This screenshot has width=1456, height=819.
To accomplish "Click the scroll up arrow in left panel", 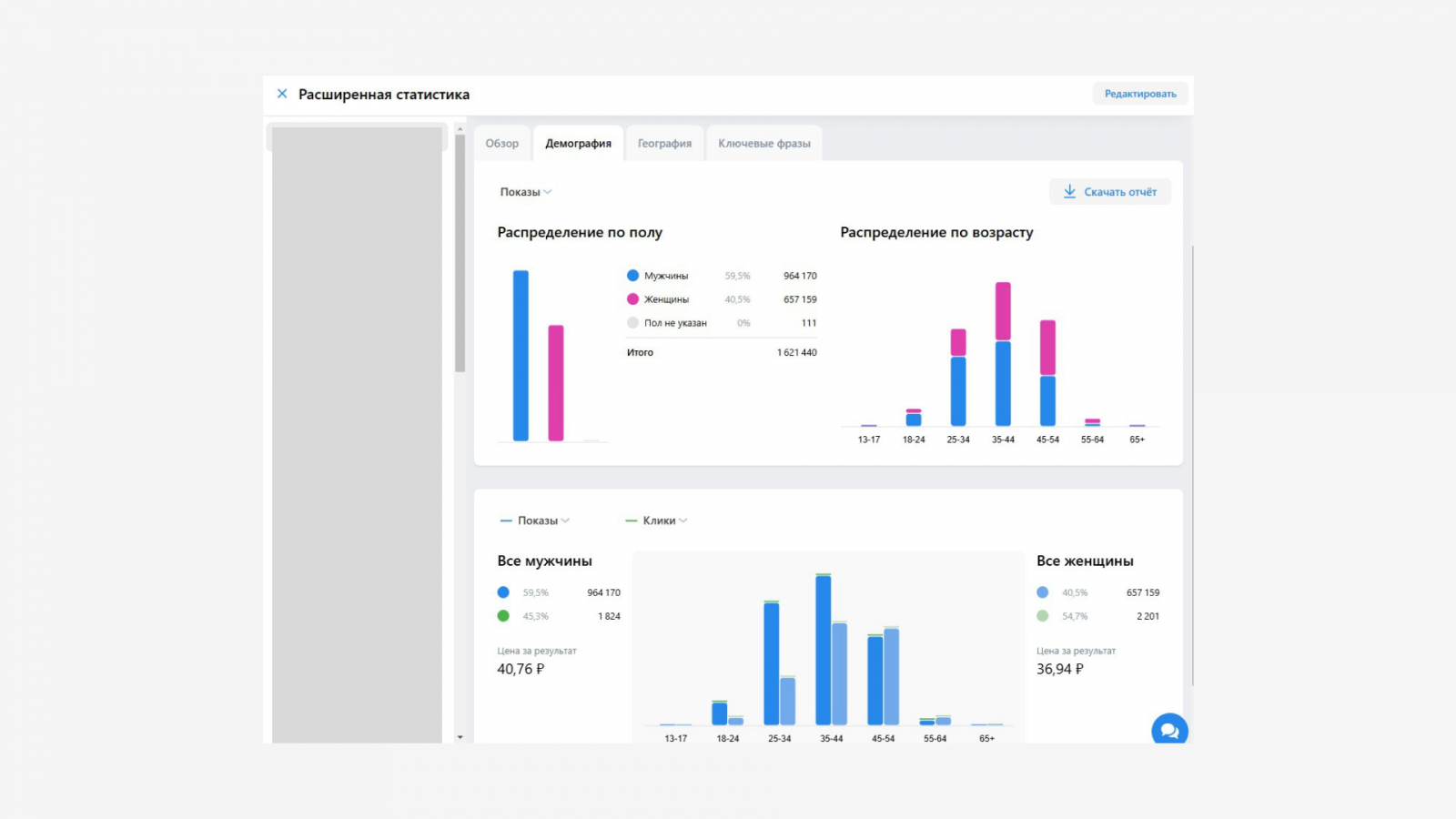I will point(460,129).
